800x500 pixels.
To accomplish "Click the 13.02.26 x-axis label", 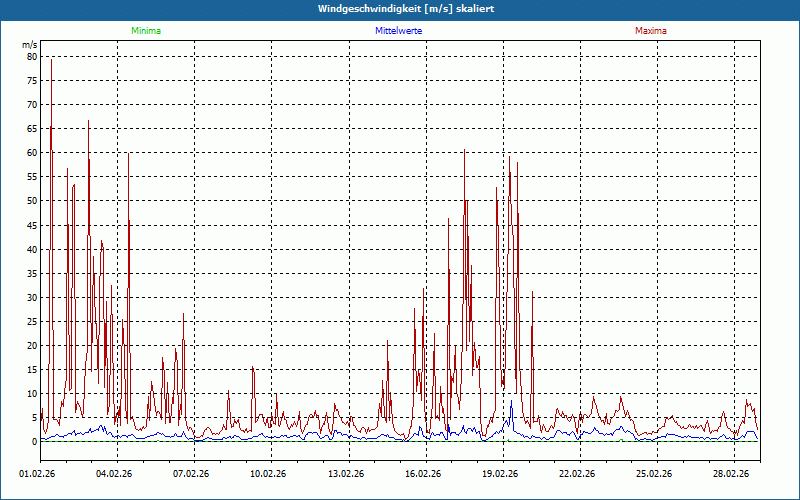I will click(344, 474).
